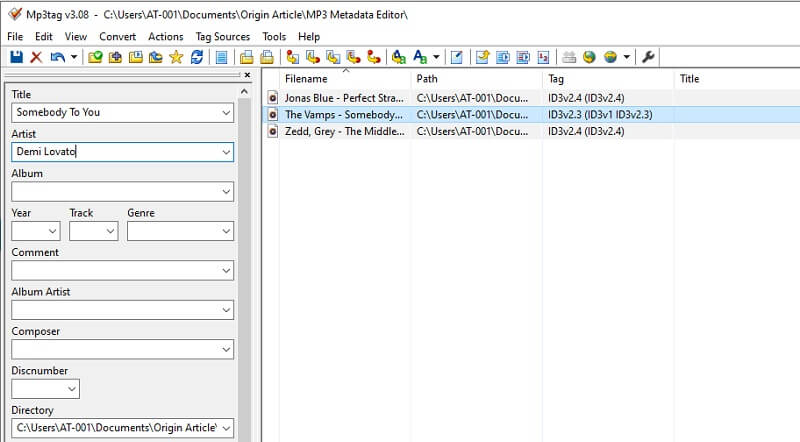Expand the Album Artist dropdown arrow
The height and width of the screenshot is (442, 800).
[x=225, y=310]
